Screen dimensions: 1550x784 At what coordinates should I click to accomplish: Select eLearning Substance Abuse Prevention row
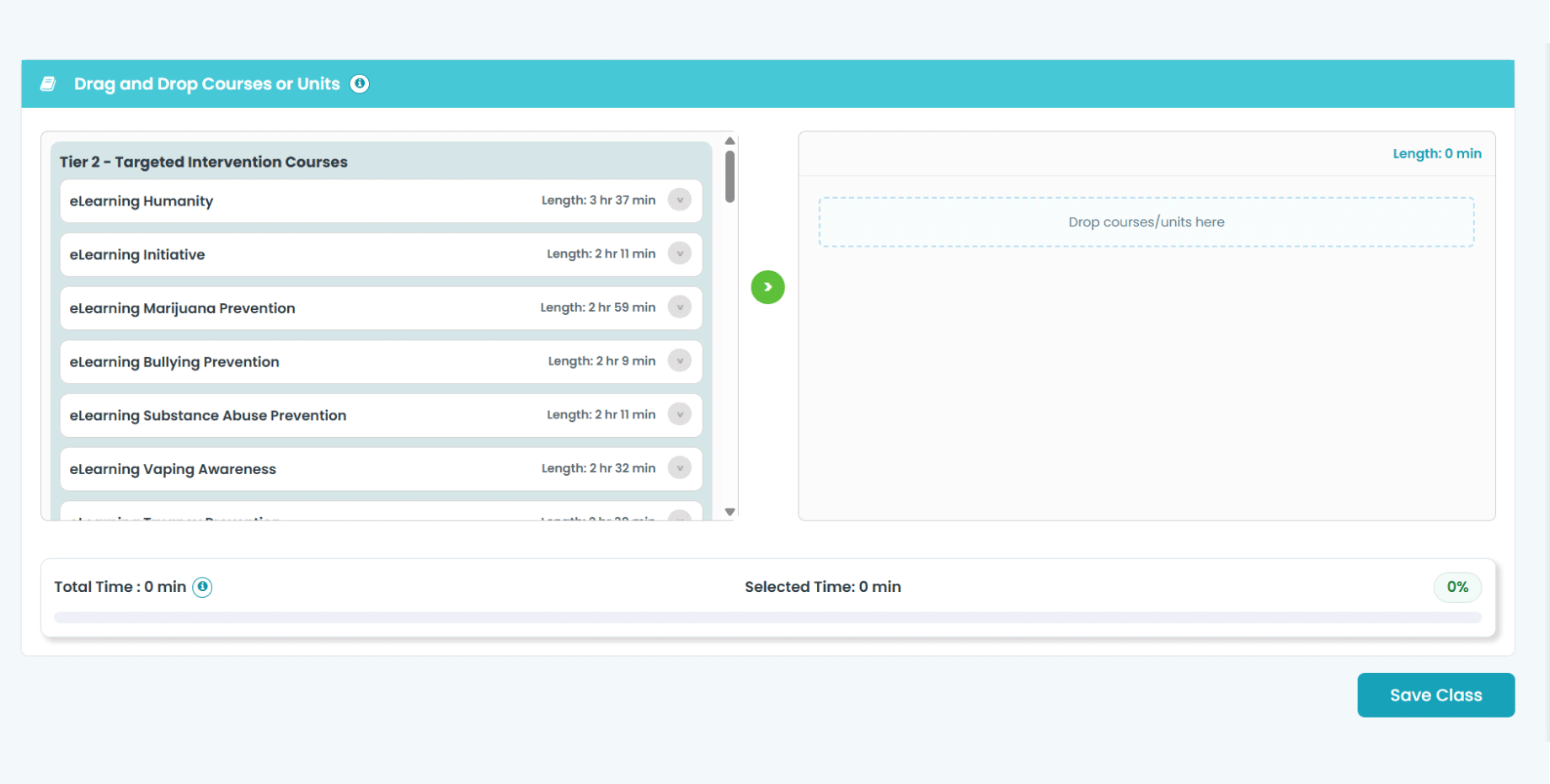coord(381,415)
